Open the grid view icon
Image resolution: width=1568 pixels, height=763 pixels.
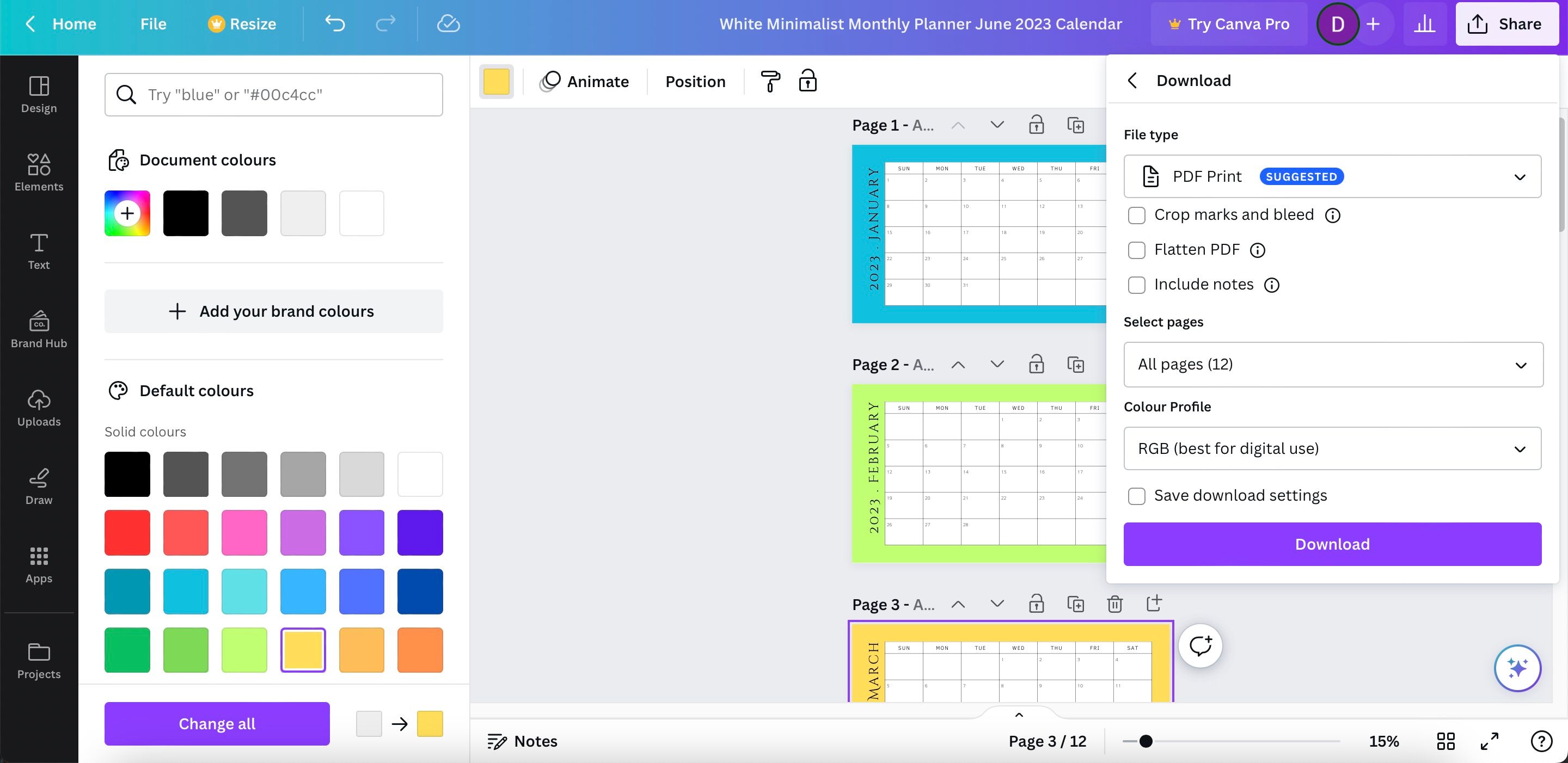click(1445, 741)
